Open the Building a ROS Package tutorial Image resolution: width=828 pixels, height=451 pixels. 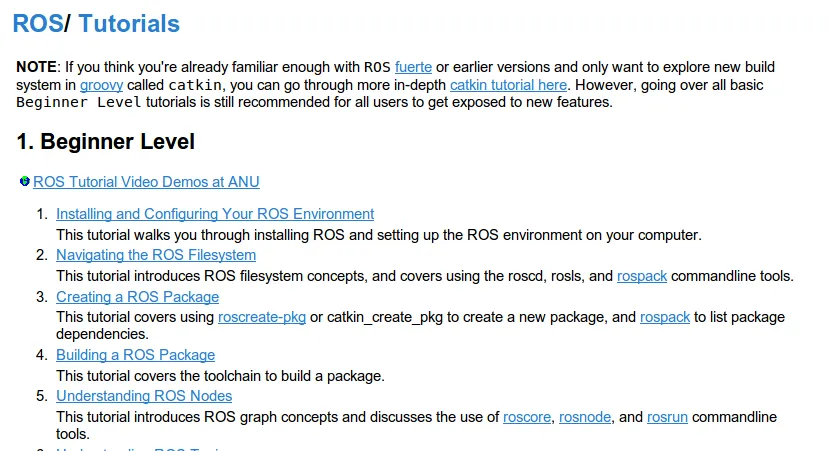(x=135, y=355)
